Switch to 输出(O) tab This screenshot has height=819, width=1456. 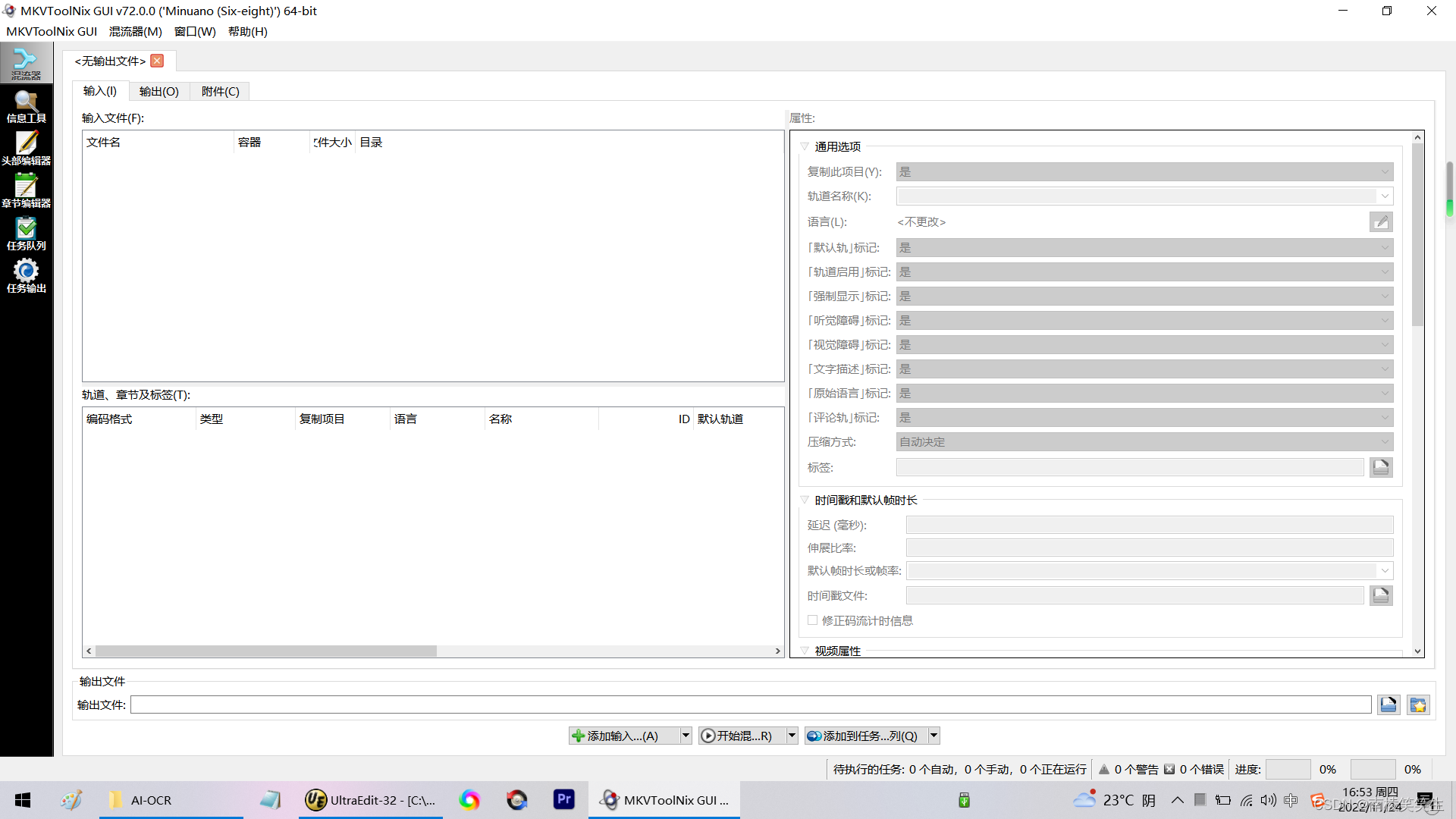point(159,92)
